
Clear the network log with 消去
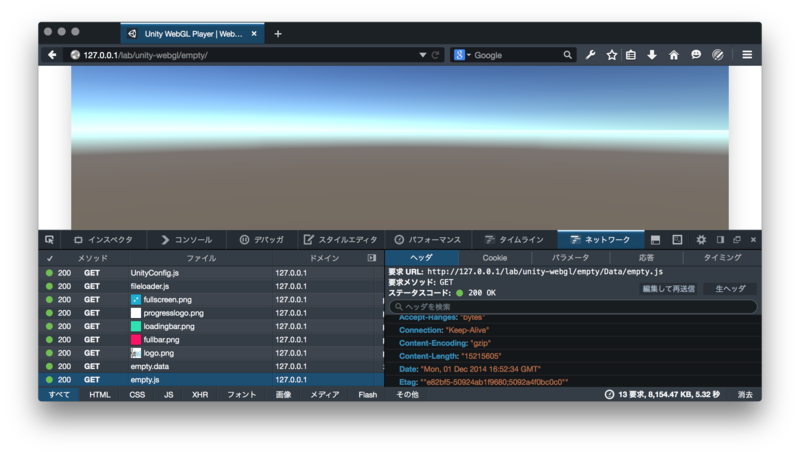(x=745, y=394)
